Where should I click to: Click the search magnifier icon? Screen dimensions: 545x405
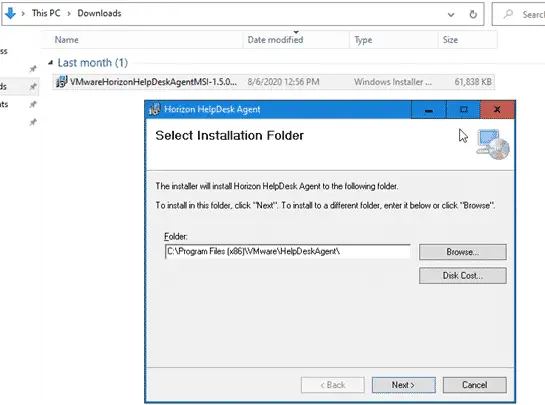(508, 14)
